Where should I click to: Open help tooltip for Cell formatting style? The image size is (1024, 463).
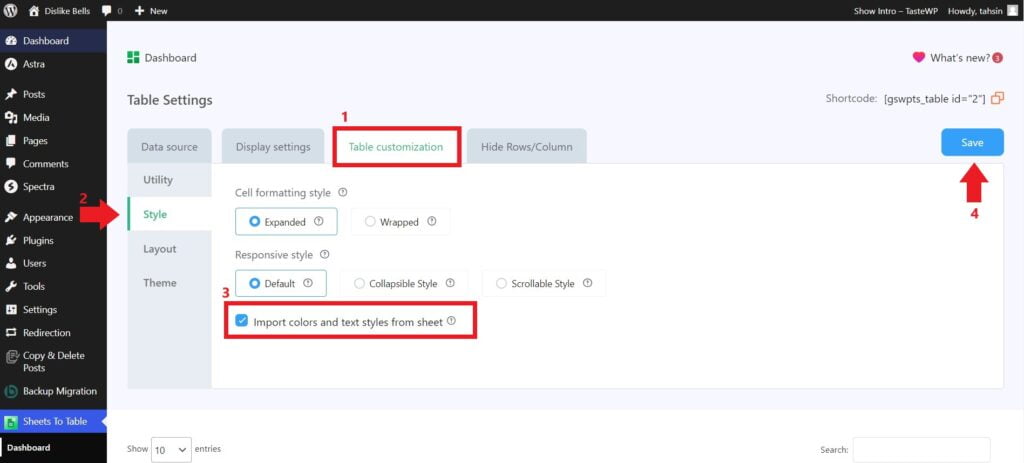pyautogui.click(x=342, y=193)
